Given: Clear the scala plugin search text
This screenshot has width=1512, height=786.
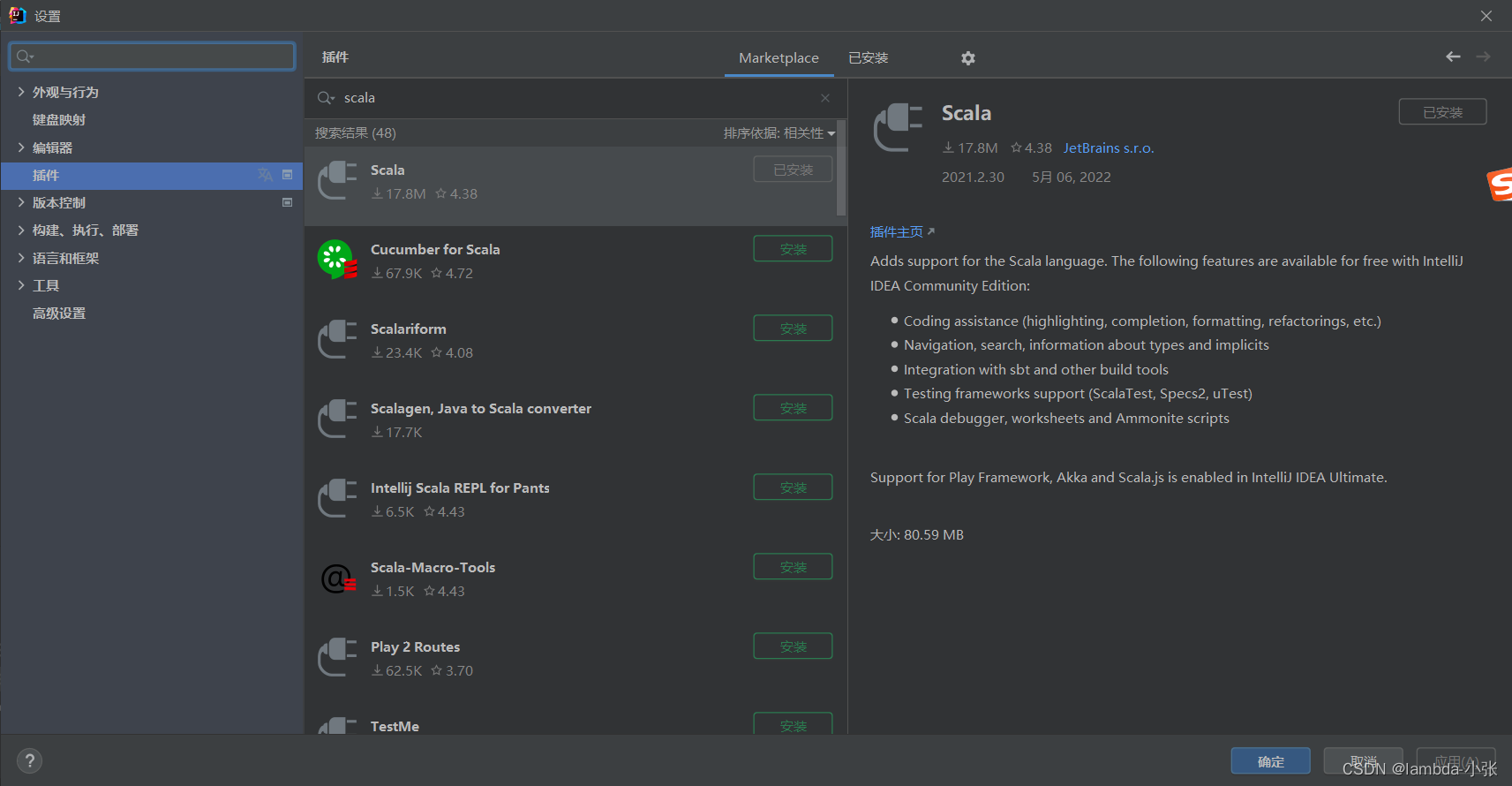Looking at the screenshot, I should (825, 98).
